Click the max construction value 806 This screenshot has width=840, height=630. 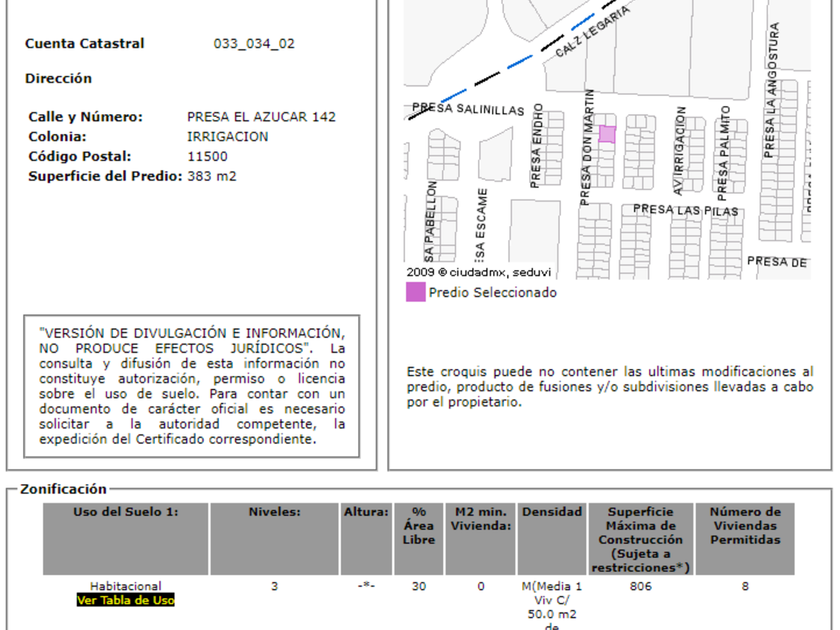(x=641, y=586)
